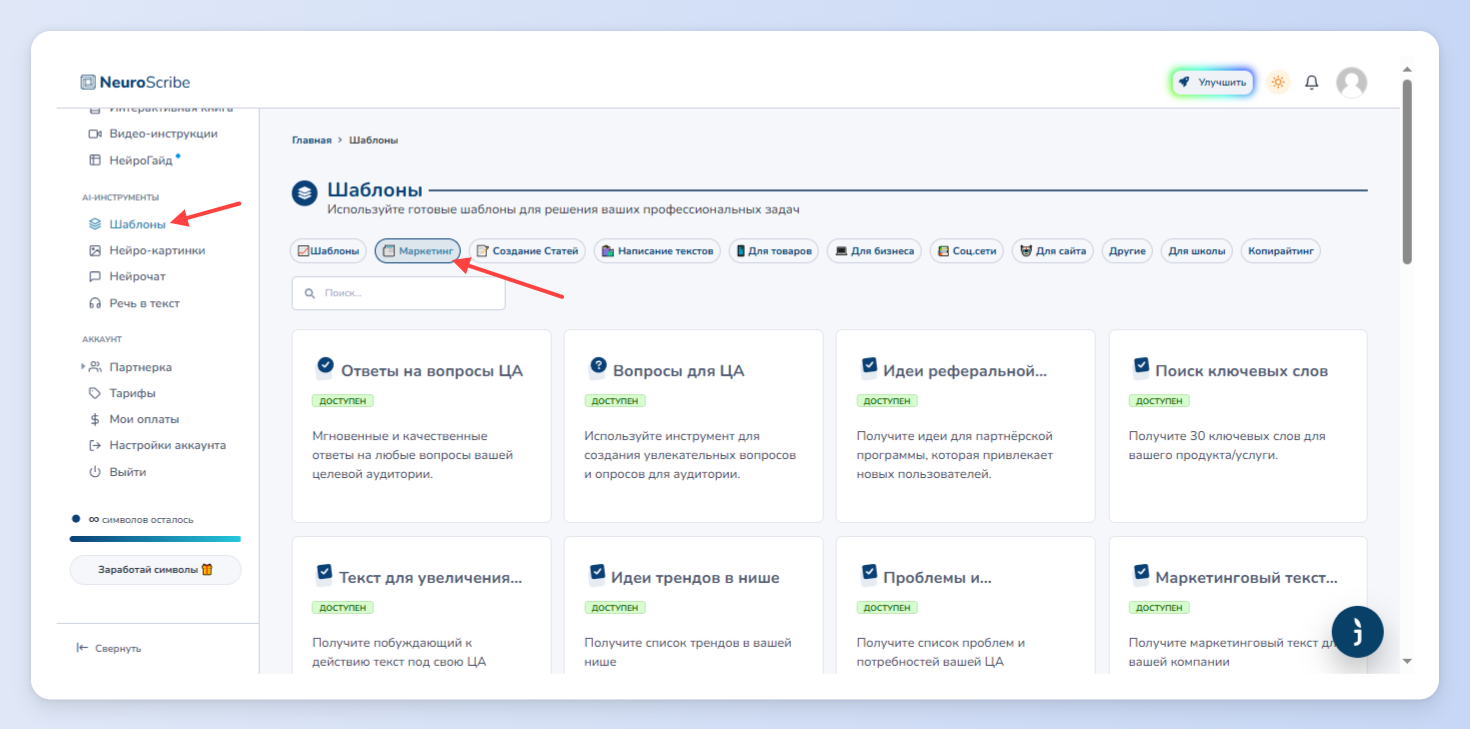Click the rocket Улучшить upgrade button

point(1212,82)
